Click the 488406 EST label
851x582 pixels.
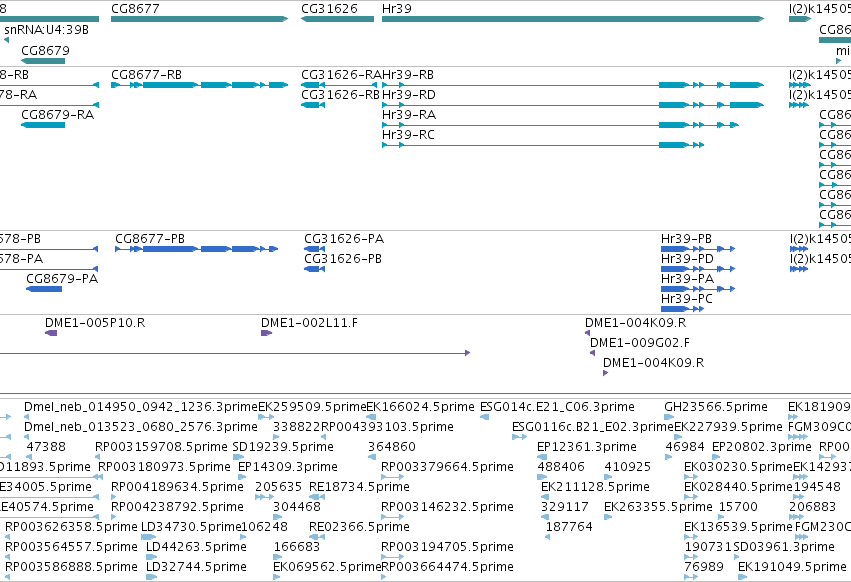(561, 467)
